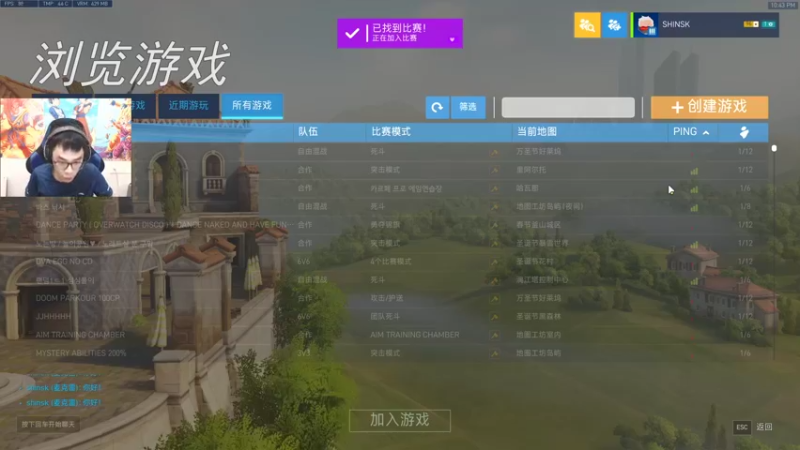Click settings icon in 圣诞节黑森林 row
The width and height of the screenshot is (800, 450).
click(x=494, y=317)
